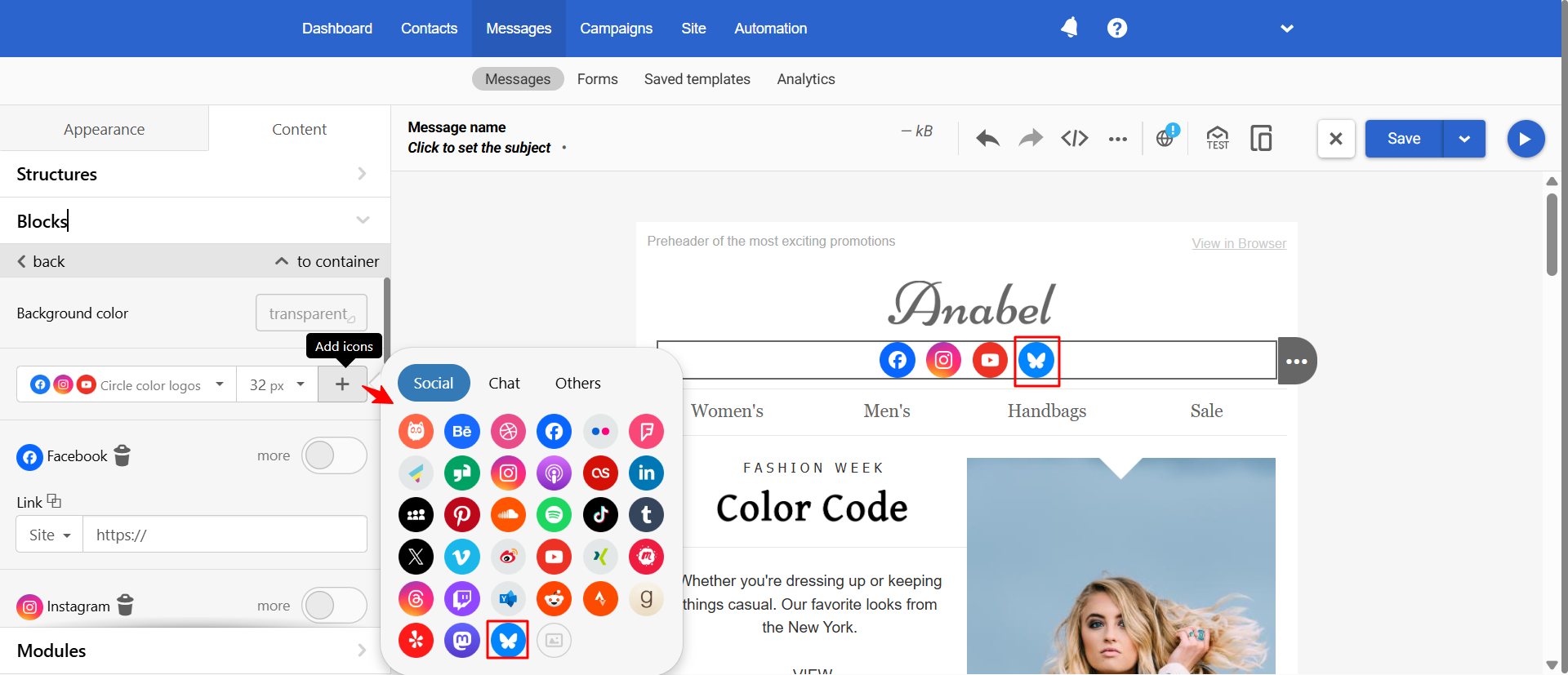Click the Save button
Viewport: 1568px width, 675px height.
1404,139
